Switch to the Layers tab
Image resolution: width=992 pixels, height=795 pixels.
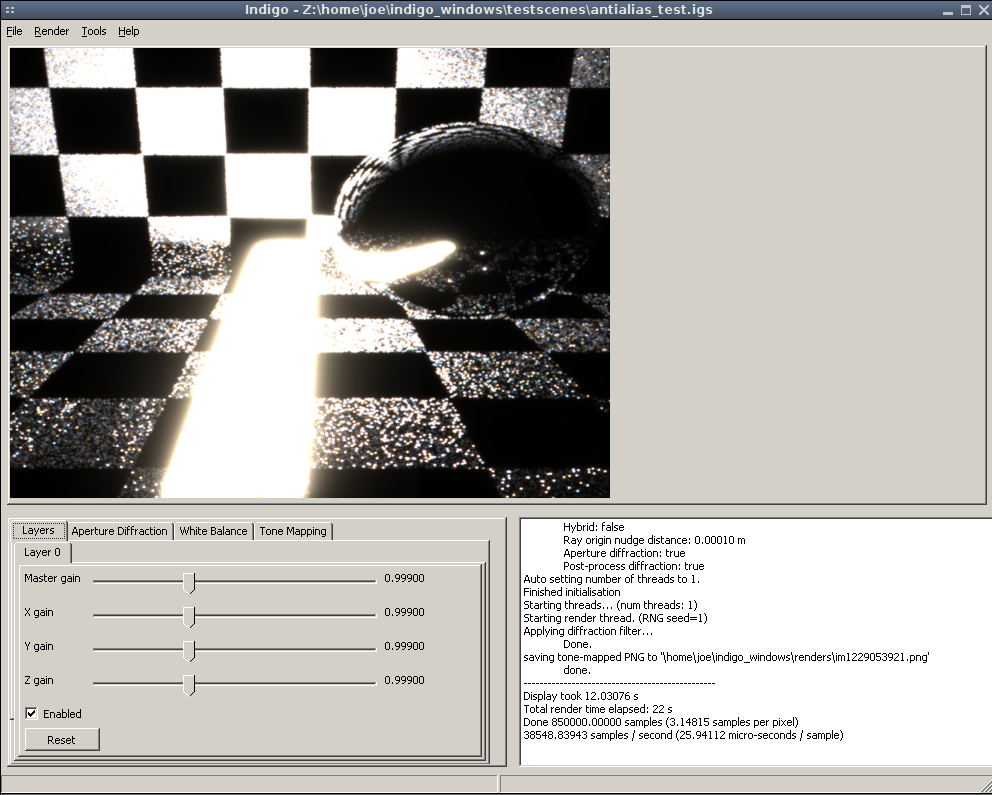pos(39,531)
